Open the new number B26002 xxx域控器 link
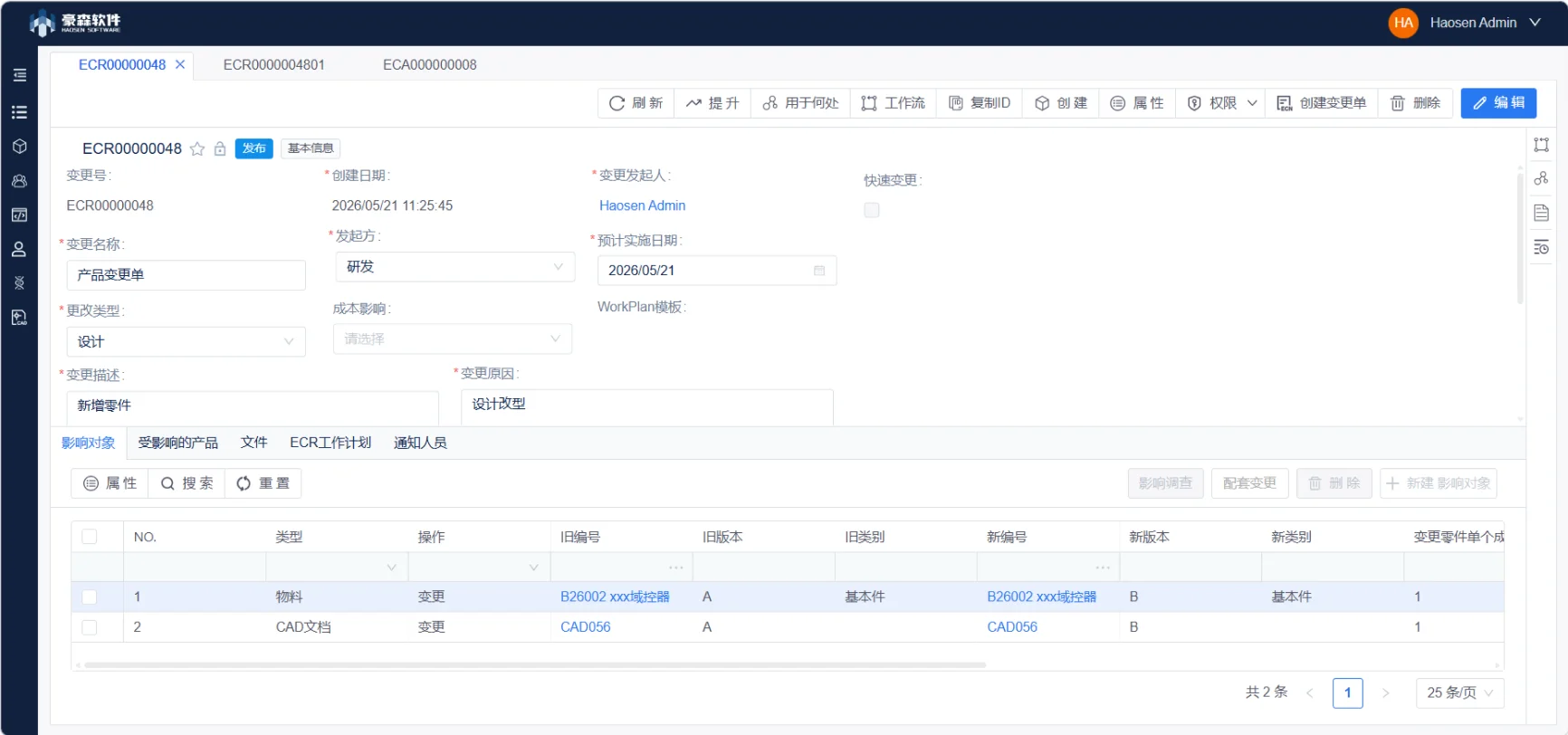This screenshot has height=735, width=1568. [1041, 597]
